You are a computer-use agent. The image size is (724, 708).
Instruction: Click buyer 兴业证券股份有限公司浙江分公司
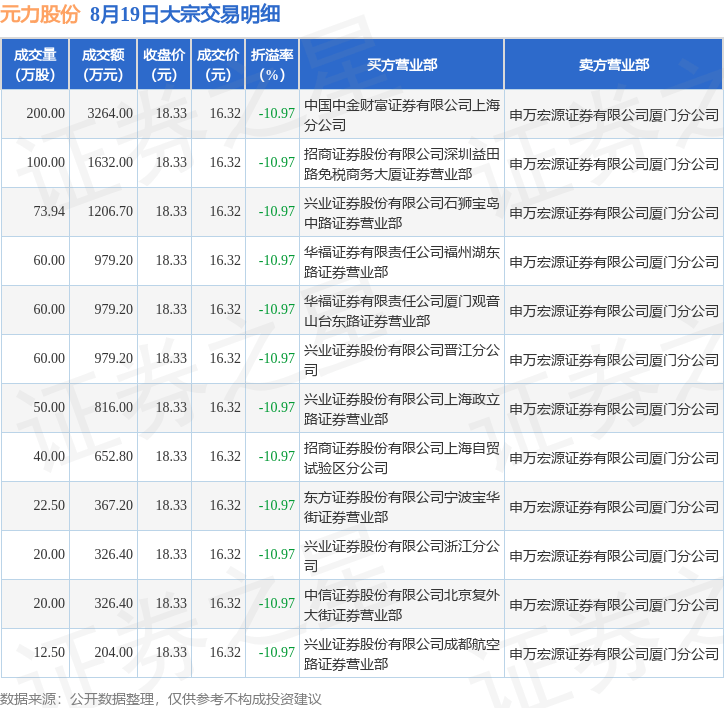[402, 556]
